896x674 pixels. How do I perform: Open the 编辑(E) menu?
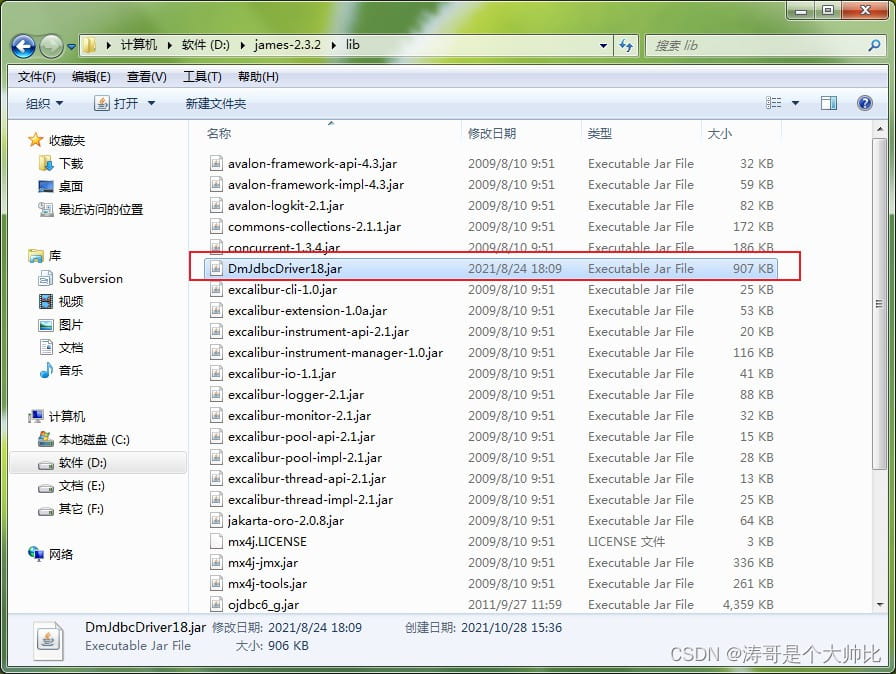click(x=91, y=77)
